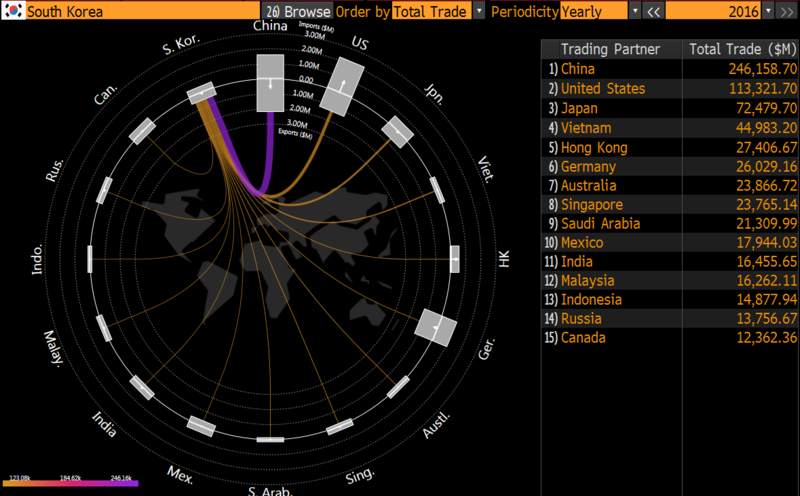Click the Rus. node on the chart ring
Image resolution: width=800 pixels, height=496 pixels.
click(x=104, y=190)
